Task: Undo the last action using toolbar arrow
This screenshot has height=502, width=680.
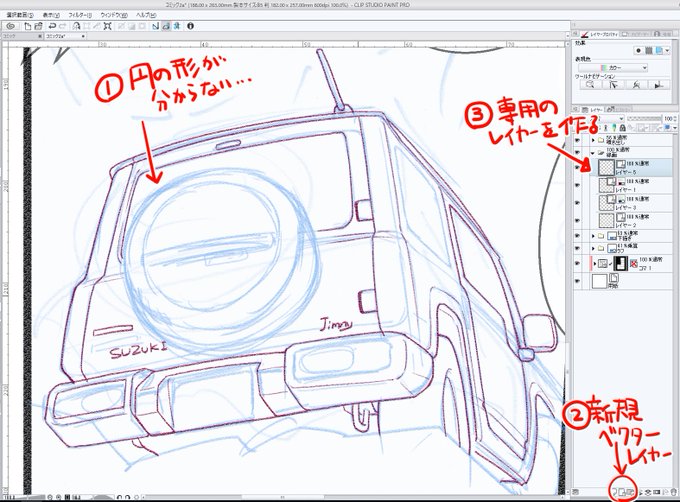Action: (x=52, y=26)
